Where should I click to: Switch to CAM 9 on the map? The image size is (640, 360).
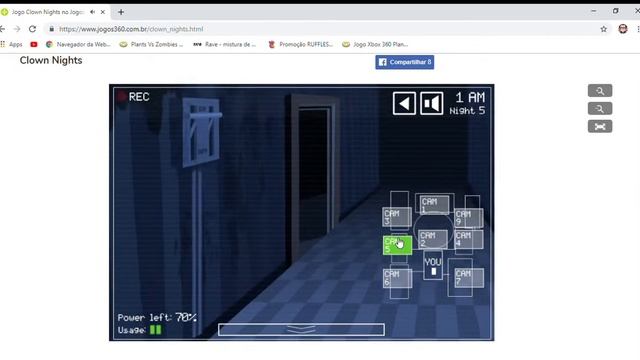pos(469,218)
